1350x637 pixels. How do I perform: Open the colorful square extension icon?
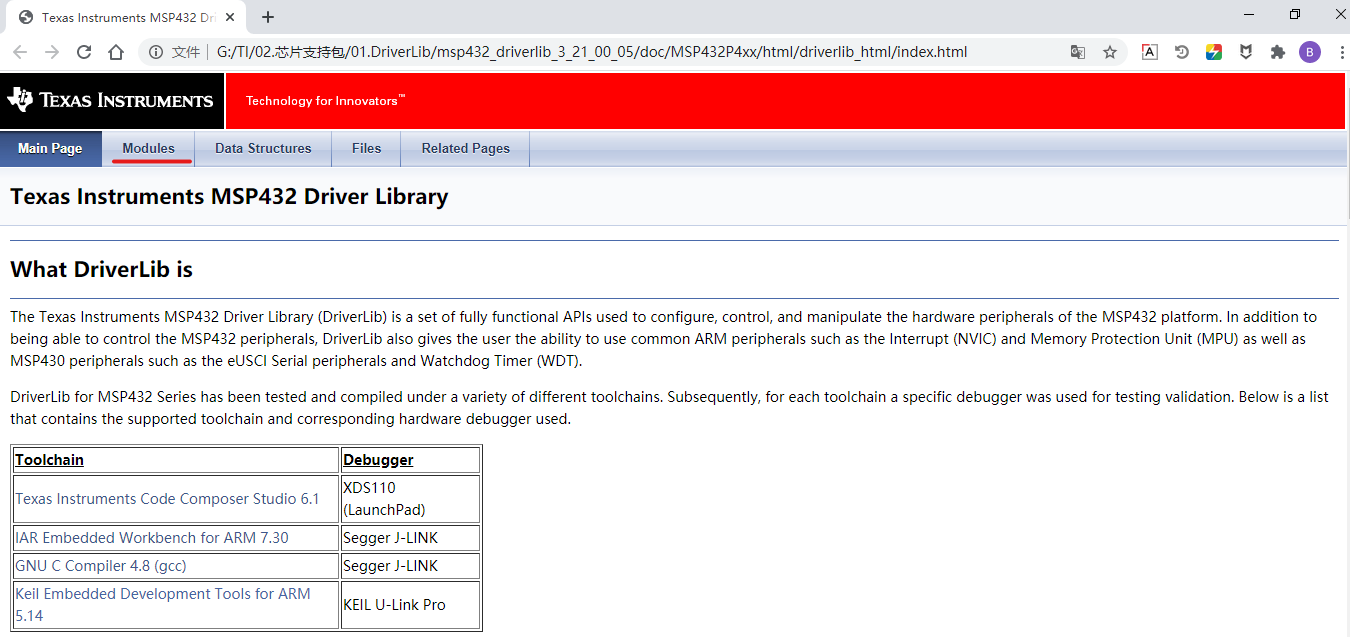tap(1214, 52)
